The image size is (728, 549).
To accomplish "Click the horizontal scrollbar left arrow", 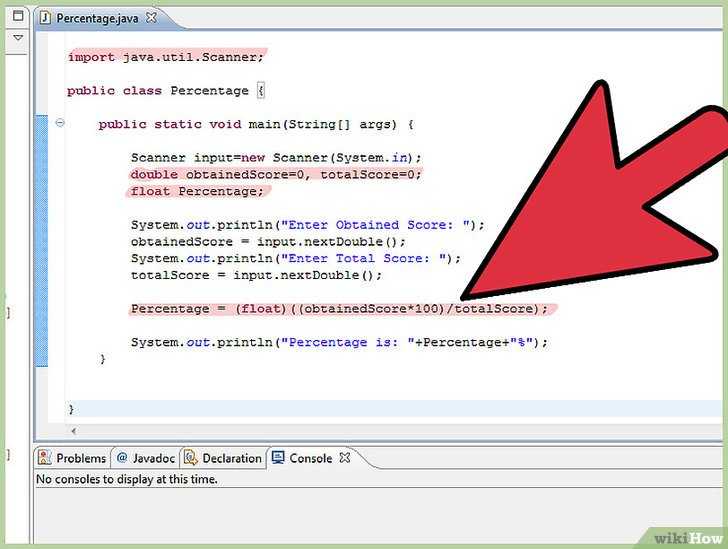I will pyautogui.click(x=74, y=431).
